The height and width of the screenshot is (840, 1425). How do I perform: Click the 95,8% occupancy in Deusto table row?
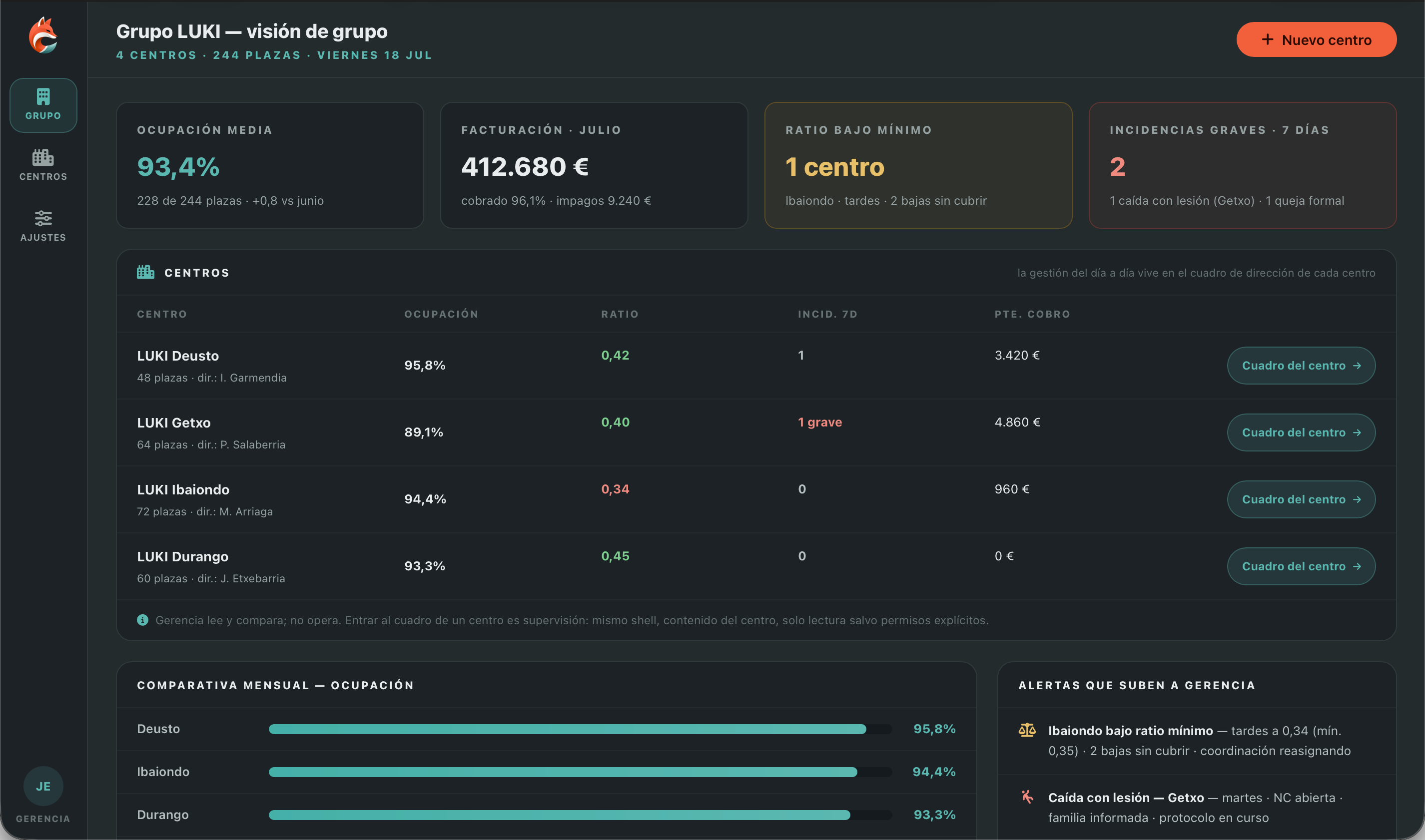click(425, 366)
